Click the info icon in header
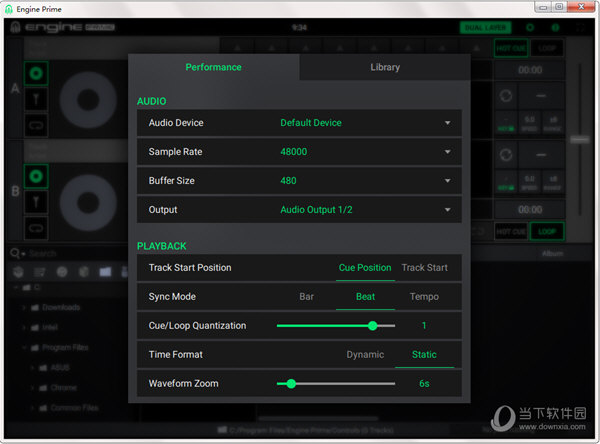This screenshot has width=600, height=444. tap(555, 28)
